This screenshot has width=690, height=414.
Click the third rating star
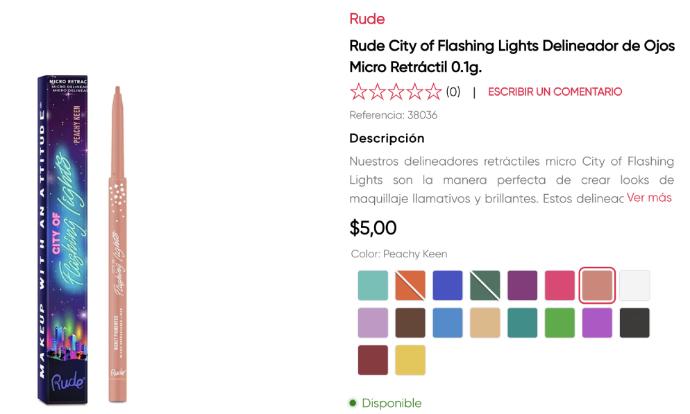[x=396, y=92]
